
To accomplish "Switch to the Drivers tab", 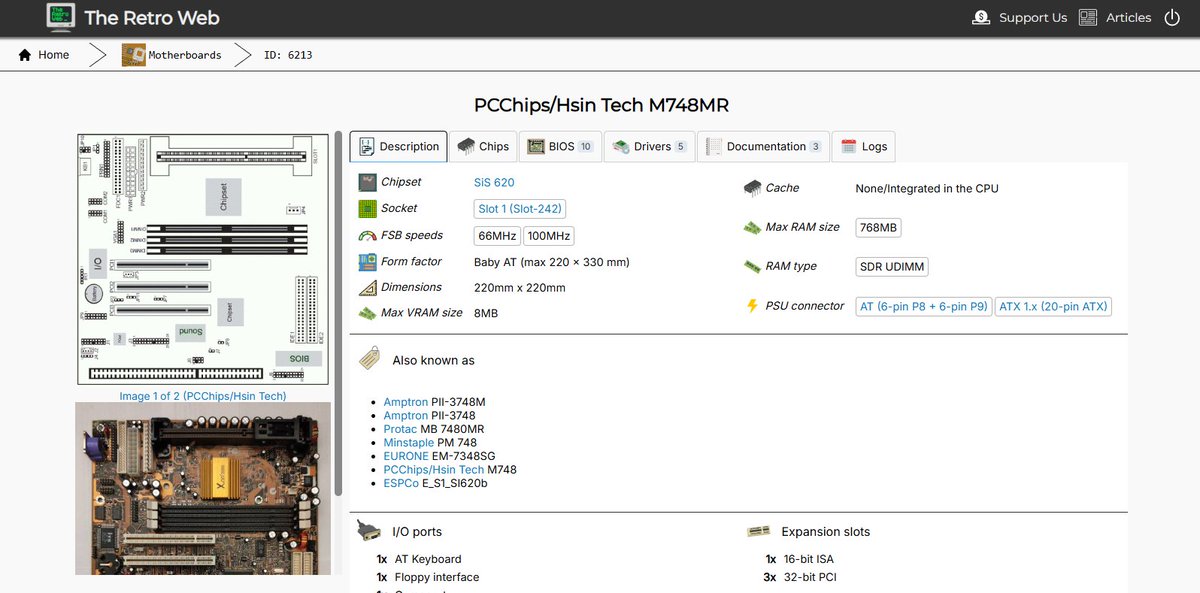I will [650, 146].
